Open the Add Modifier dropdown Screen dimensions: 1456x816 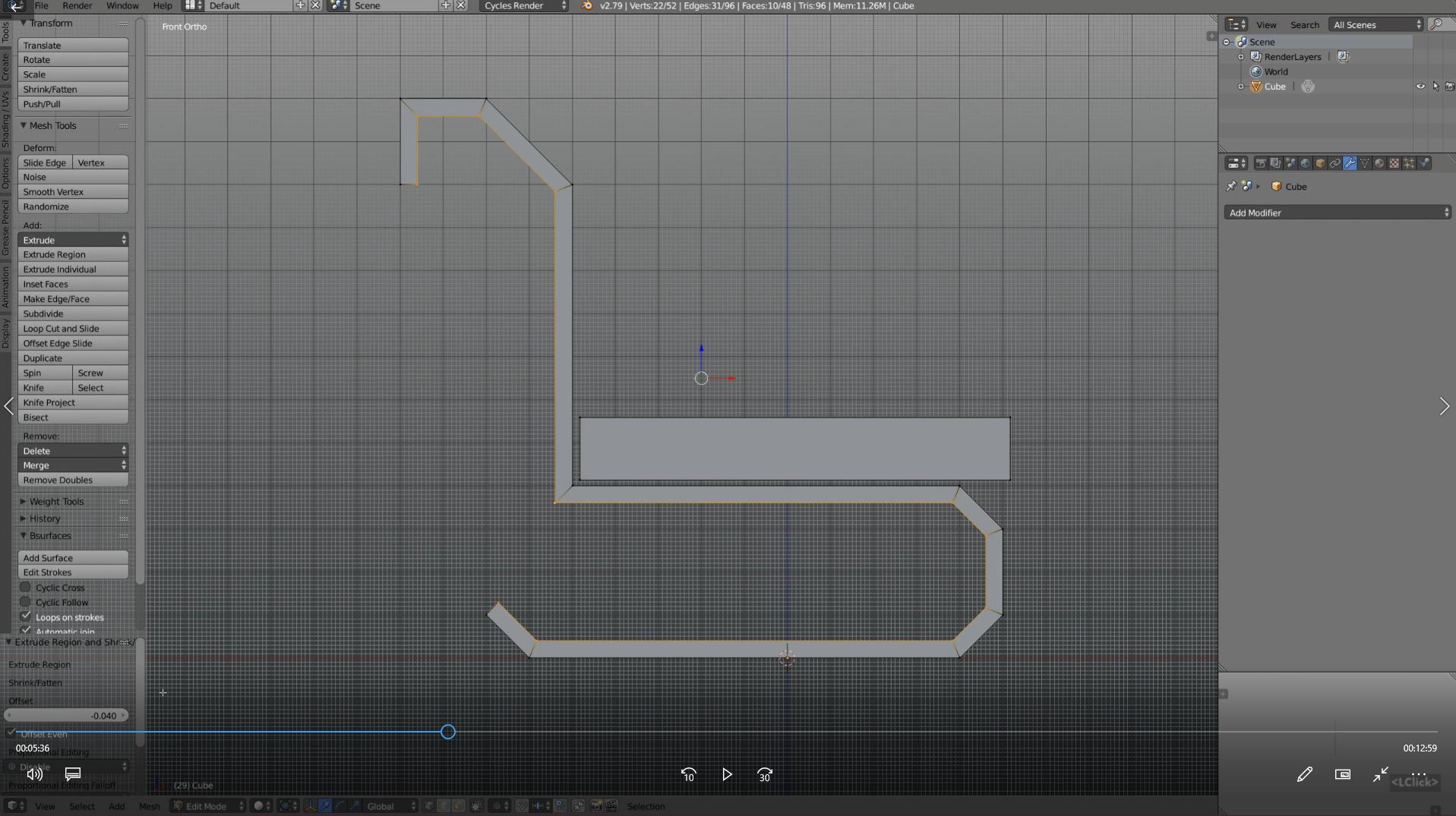coord(1337,213)
